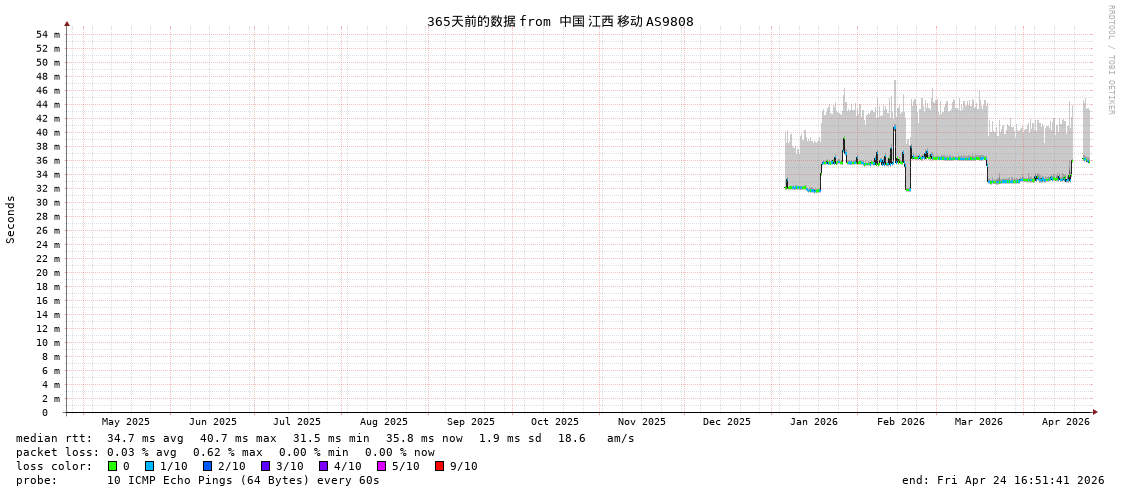
Task: Click the RRDTOOL / TOBI OETIKER watermark
Action: pos(1110,60)
